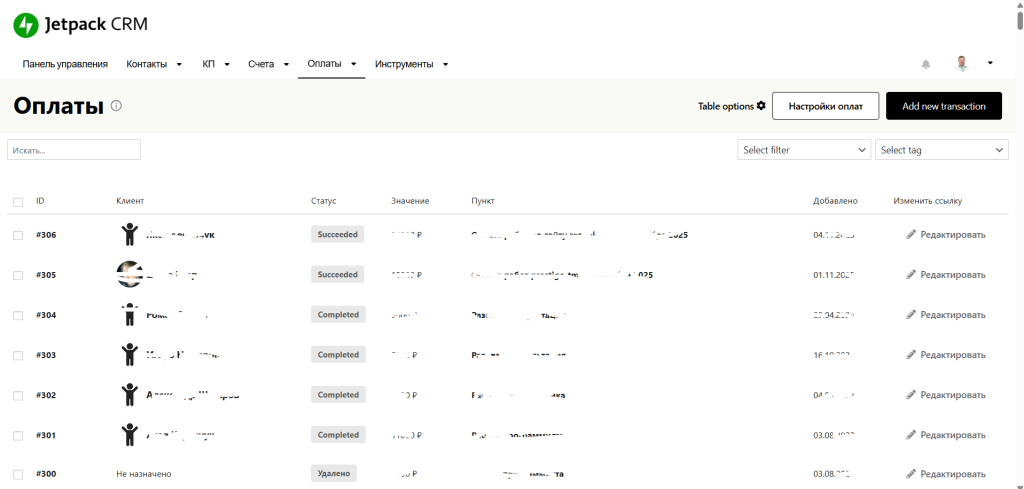Click Редактировать text for transaction #306
1024x489 pixels.
tap(953, 235)
